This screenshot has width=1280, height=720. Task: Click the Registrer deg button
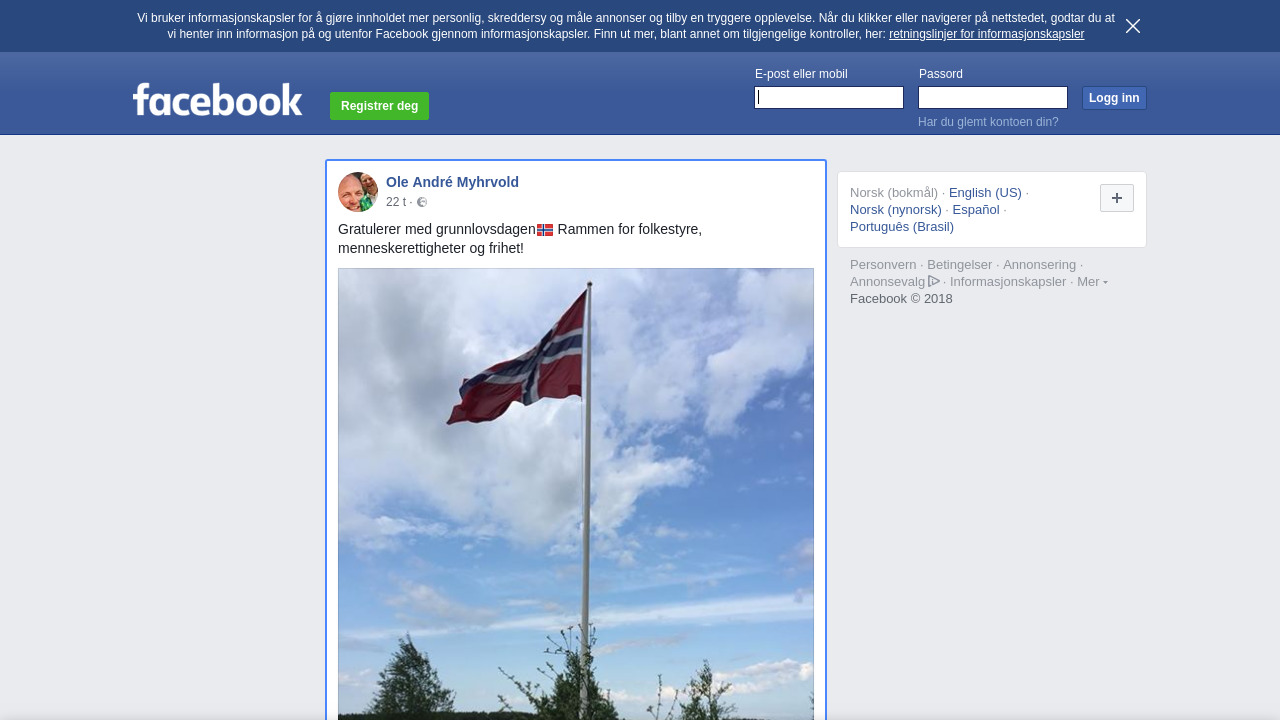[x=379, y=106]
